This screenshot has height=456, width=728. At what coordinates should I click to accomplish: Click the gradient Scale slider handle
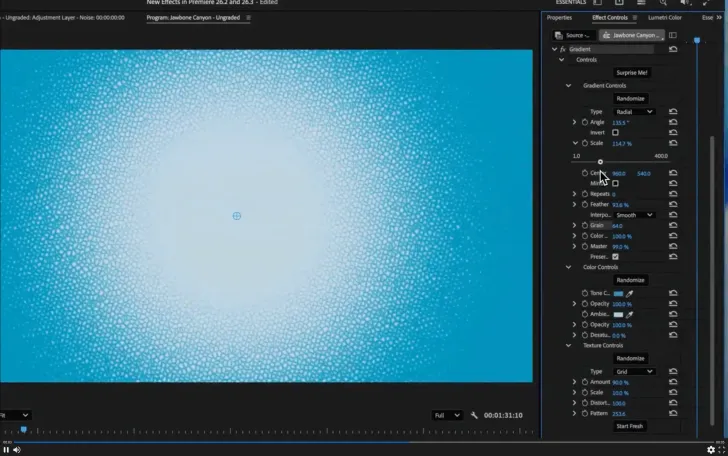tap(600, 162)
